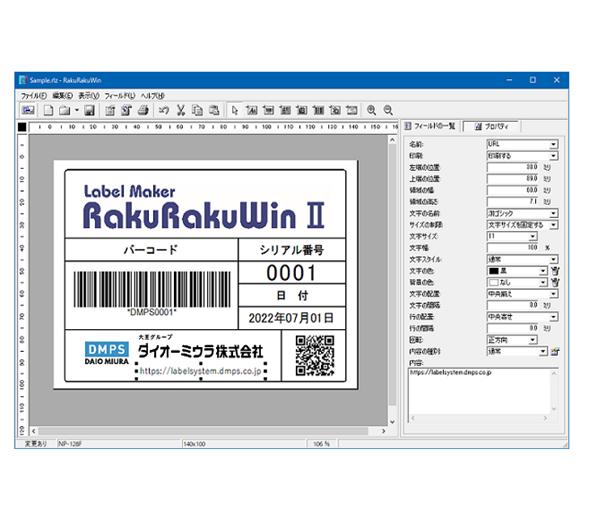Click the text color picker bucket icon
The width and height of the screenshot is (589, 531).
coord(555,271)
